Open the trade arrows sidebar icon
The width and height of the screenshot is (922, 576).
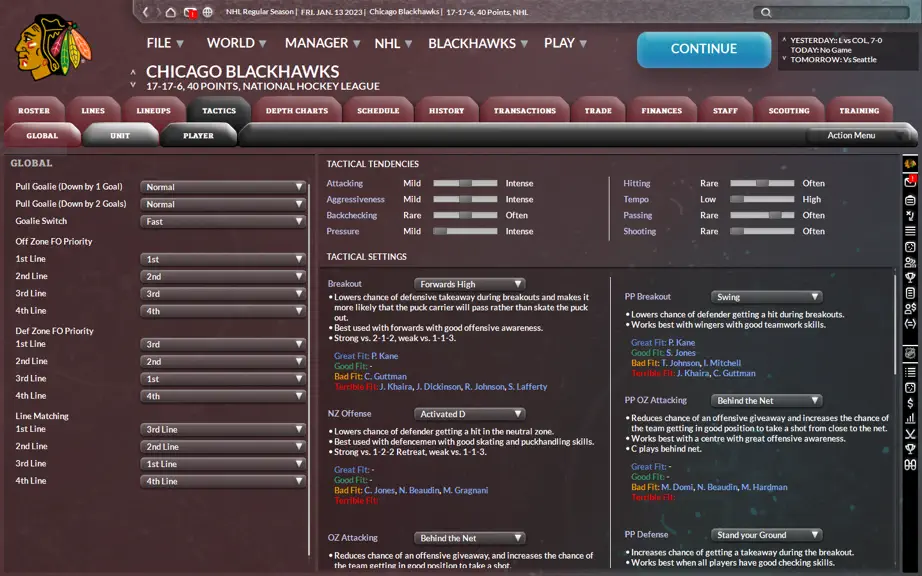coord(910,323)
